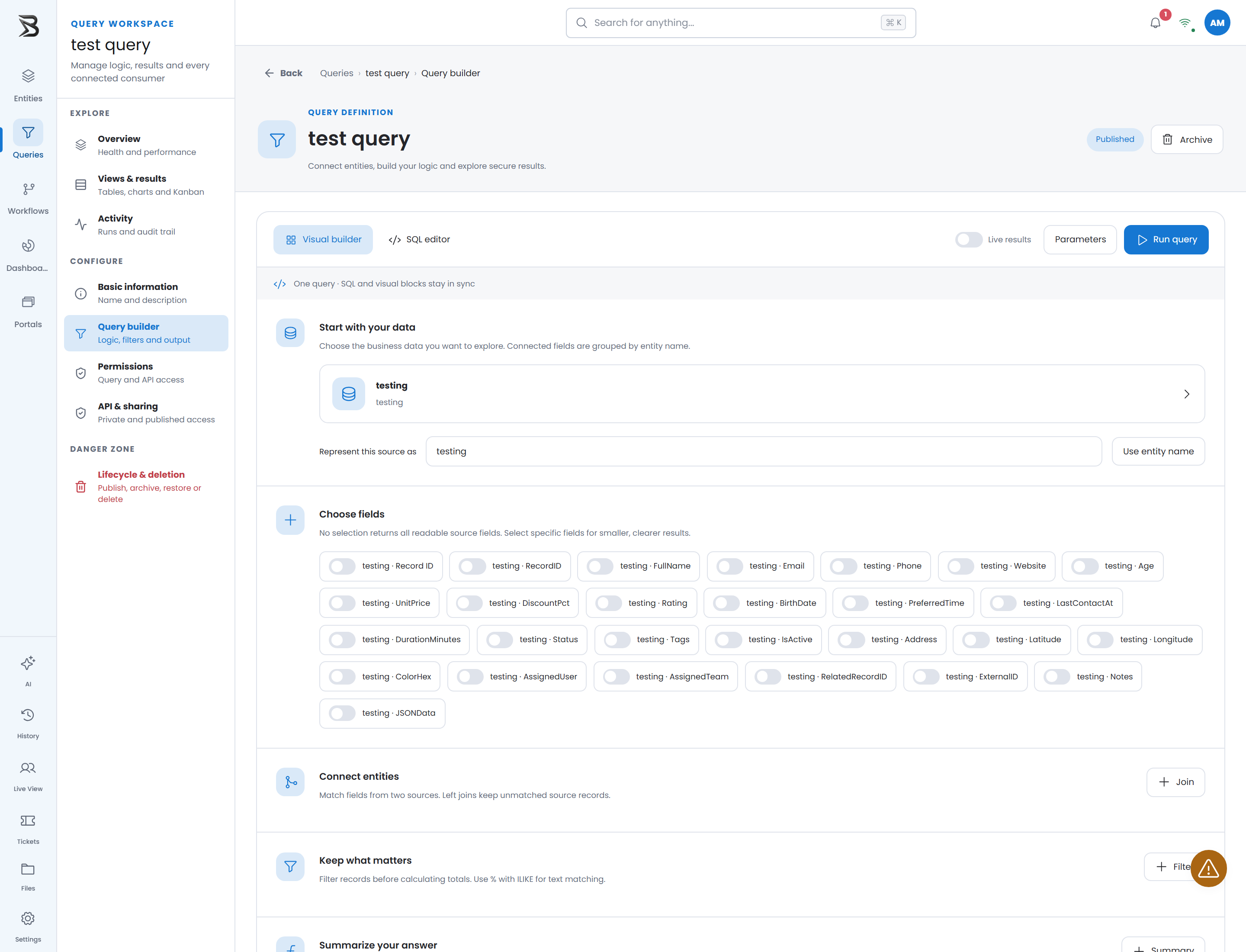The width and height of the screenshot is (1246, 952).
Task: Click the Represent this source as field
Action: pyautogui.click(x=764, y=452)
